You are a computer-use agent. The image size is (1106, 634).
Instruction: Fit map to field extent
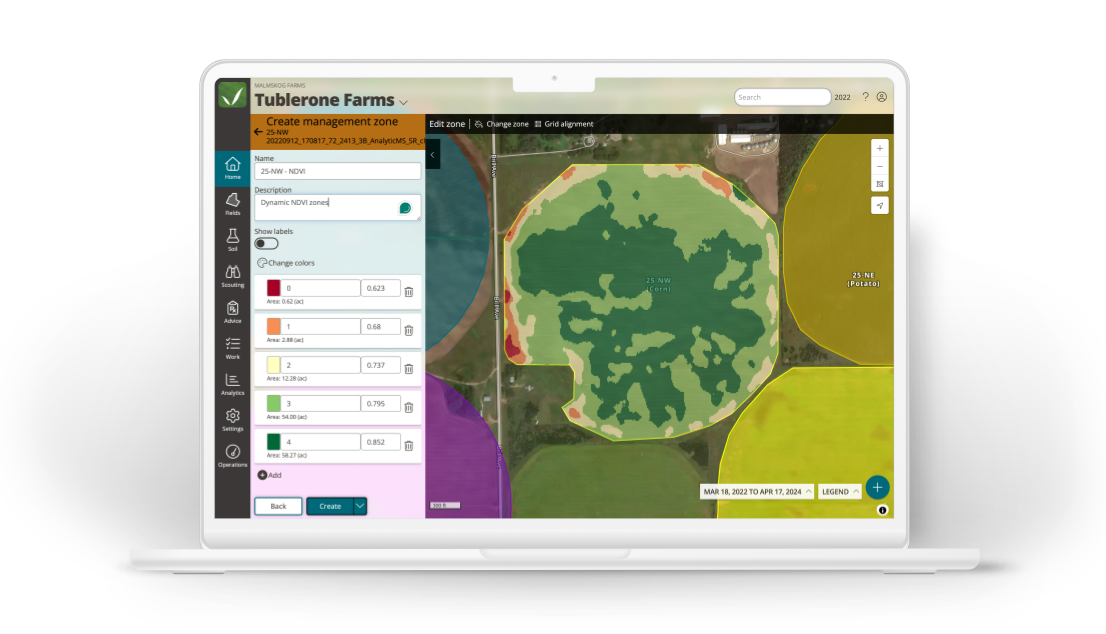(x=880, y=184)
